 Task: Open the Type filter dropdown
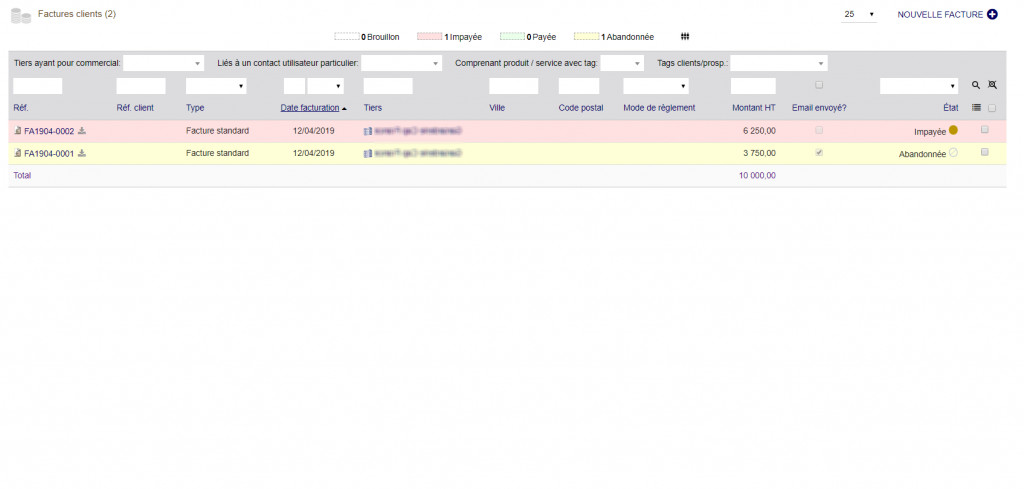coord(216,86)
